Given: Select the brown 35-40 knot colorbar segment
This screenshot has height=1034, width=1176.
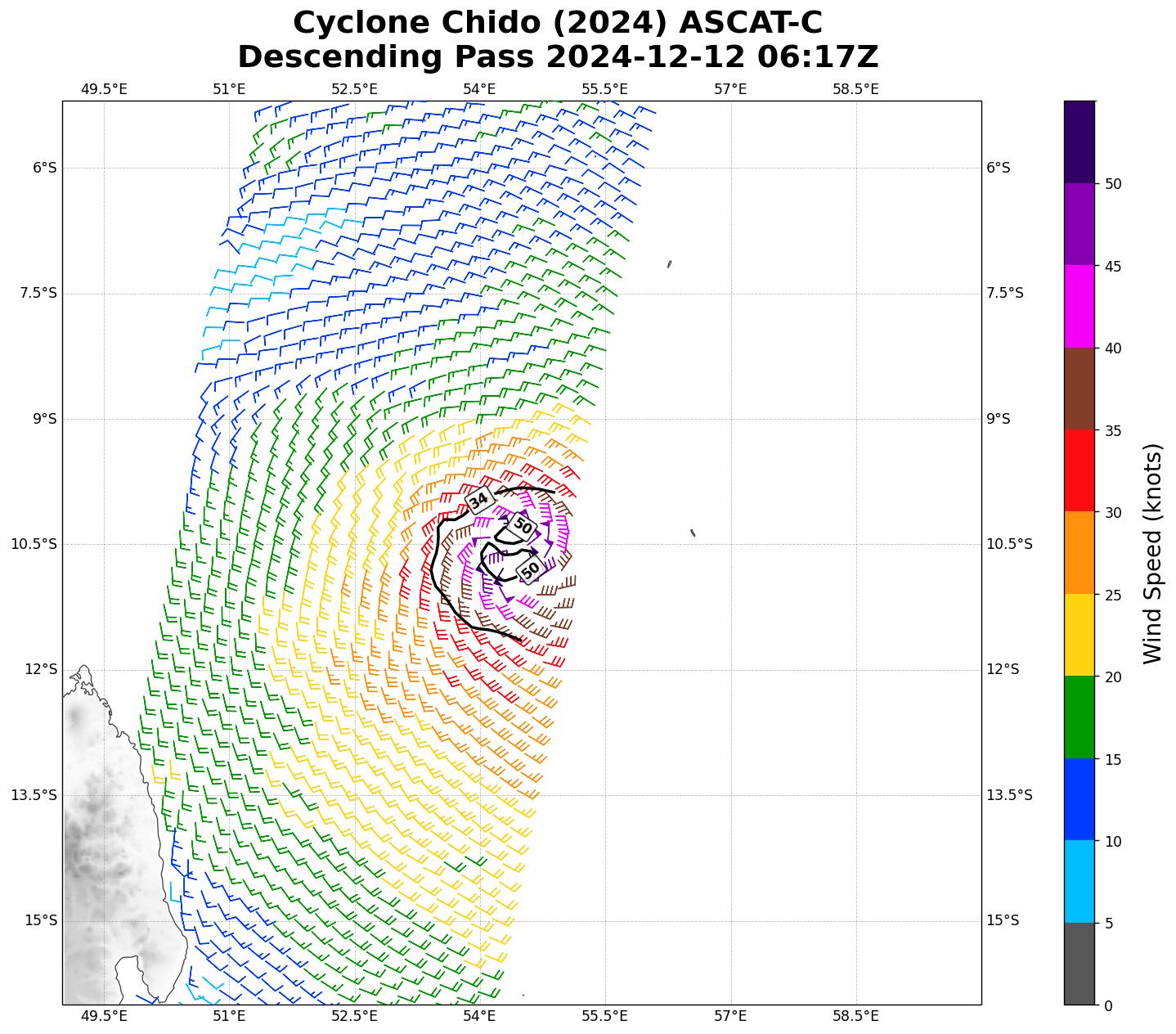Looking at the screenshot, I should [1079, 389].
